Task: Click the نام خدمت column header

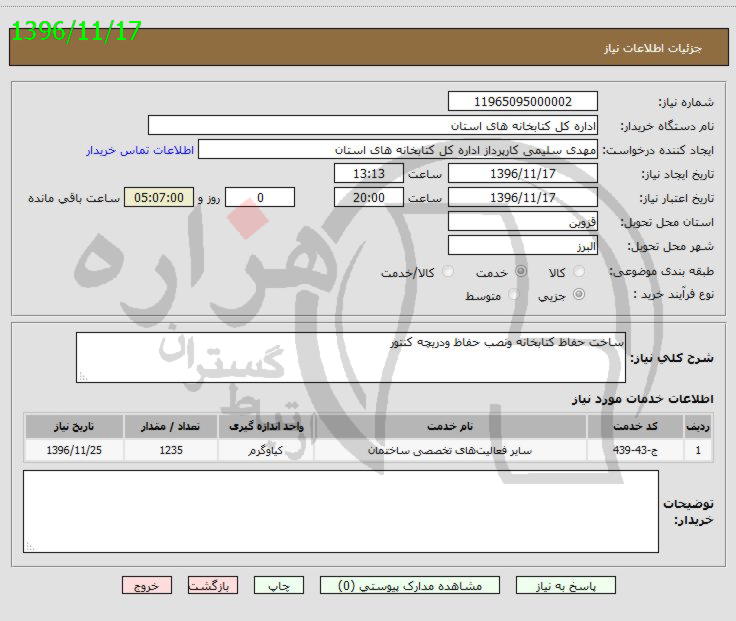Action: 450,426
